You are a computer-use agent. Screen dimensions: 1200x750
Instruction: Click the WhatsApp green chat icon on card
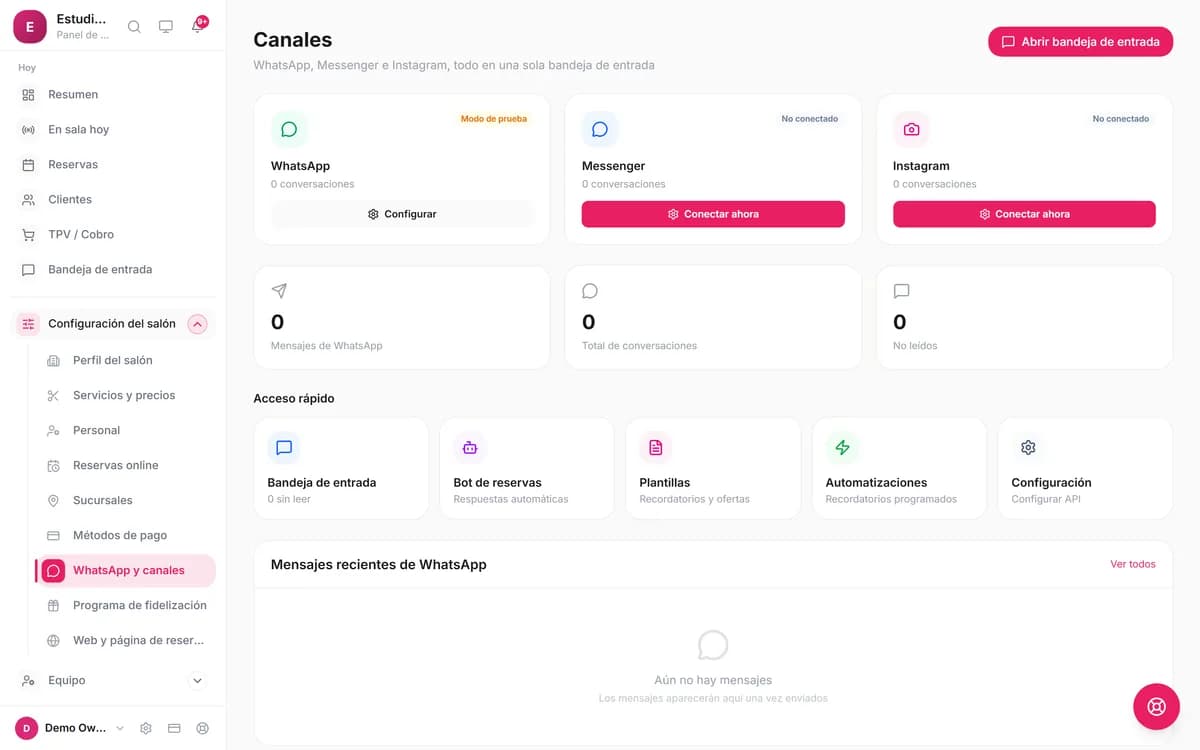(289, 129)
